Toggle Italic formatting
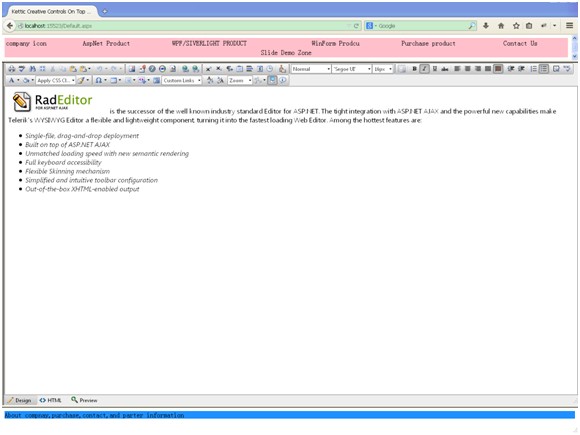 [x=425, y=69]
